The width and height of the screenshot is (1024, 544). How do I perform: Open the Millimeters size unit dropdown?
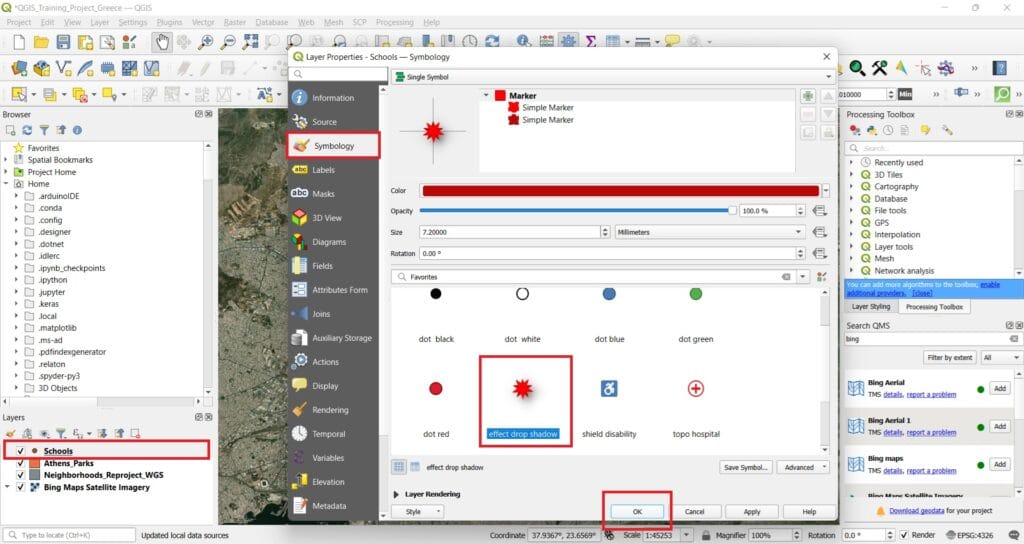(x=709, y=232)
